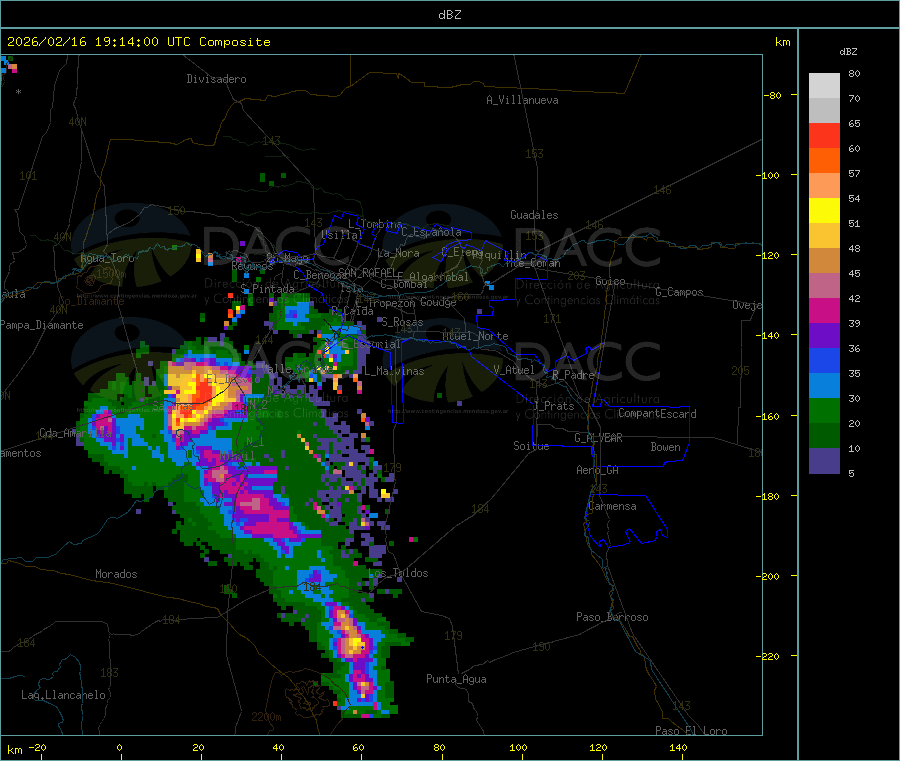Click the 'km' label at top right
The image size is (900, 761).
click(x=782, y=42)
